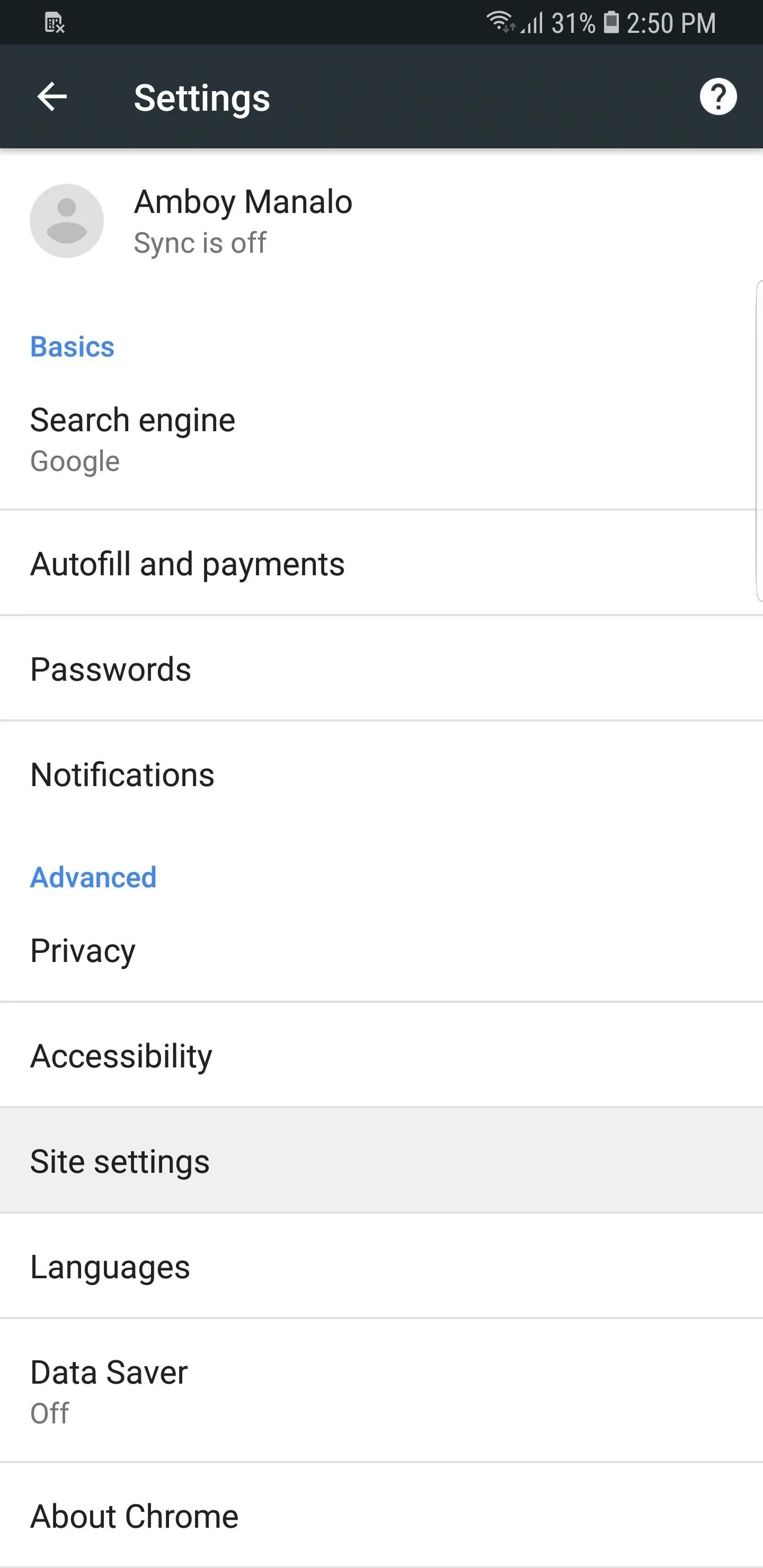Tap the gray profile avatar icon
Viewport: 763px width, 1568px height.
click(66, 221)
